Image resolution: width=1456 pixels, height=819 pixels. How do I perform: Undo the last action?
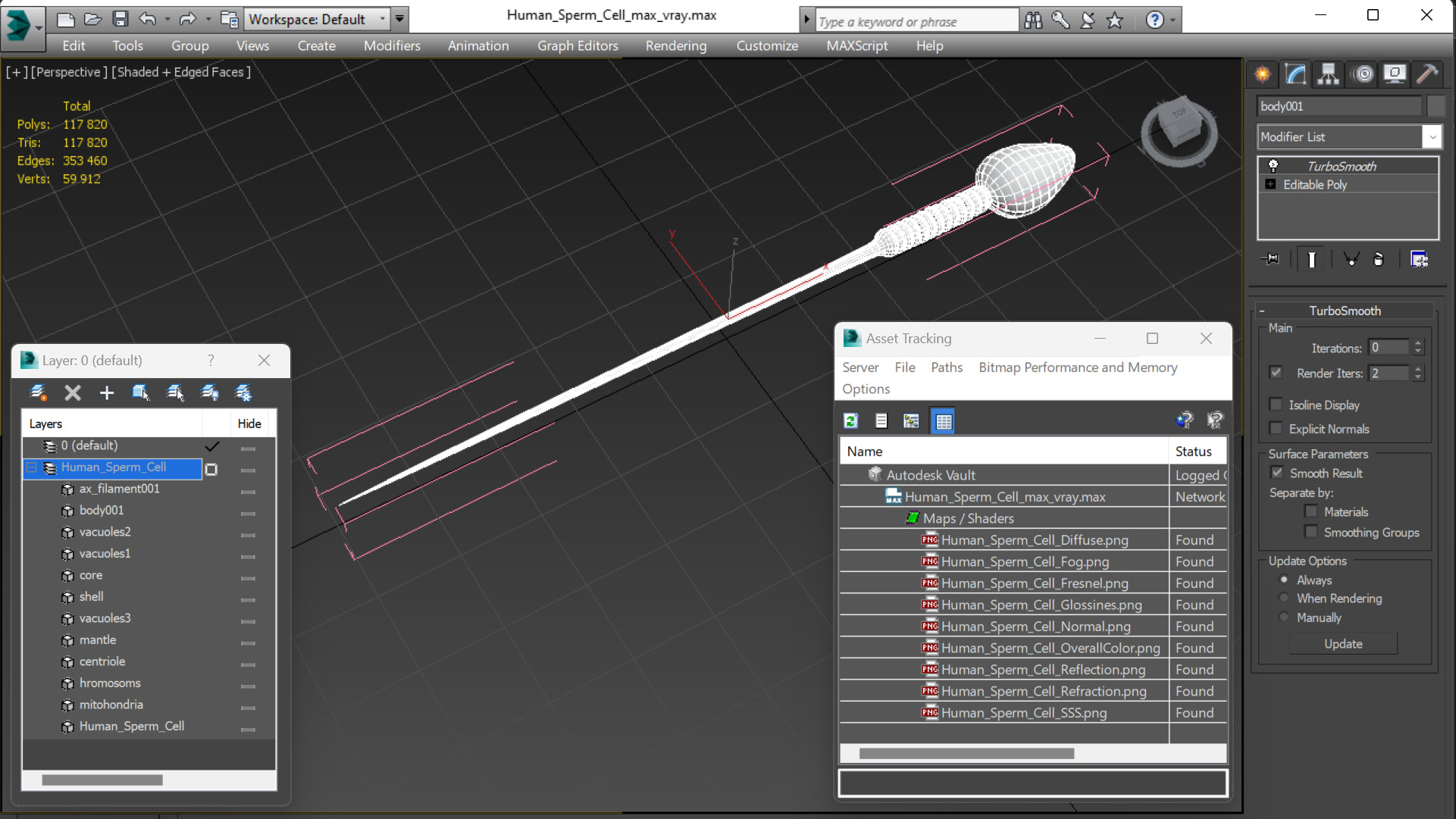click(148, 19)
